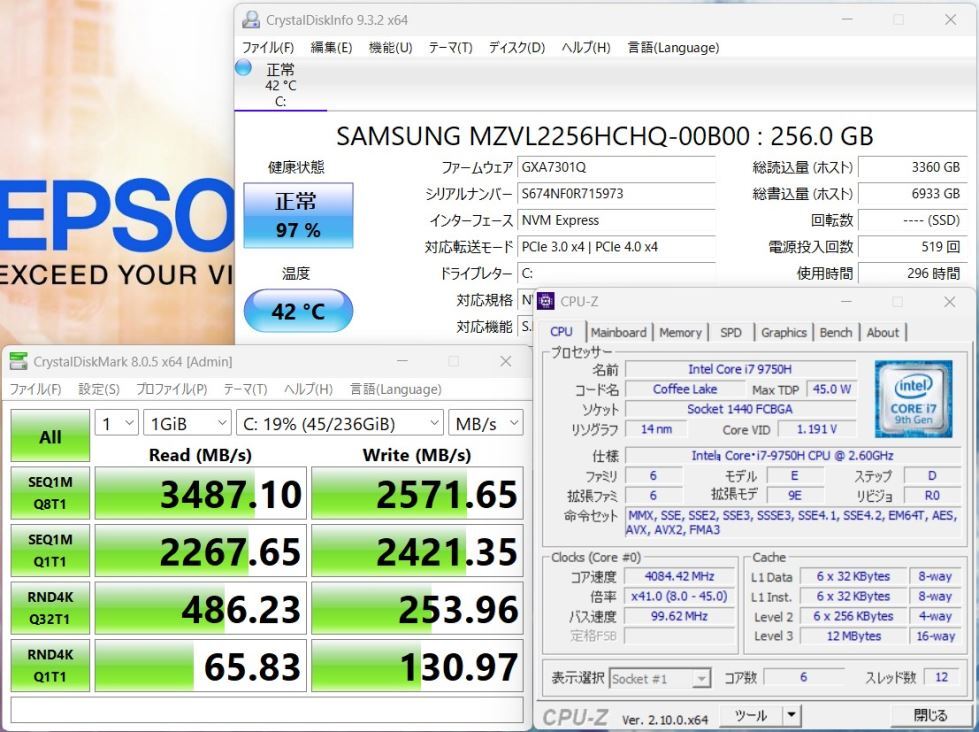Open 設定(S) menu in CrystalDiskMark
The width and height of the screenshot is (979, 732).
99,389
